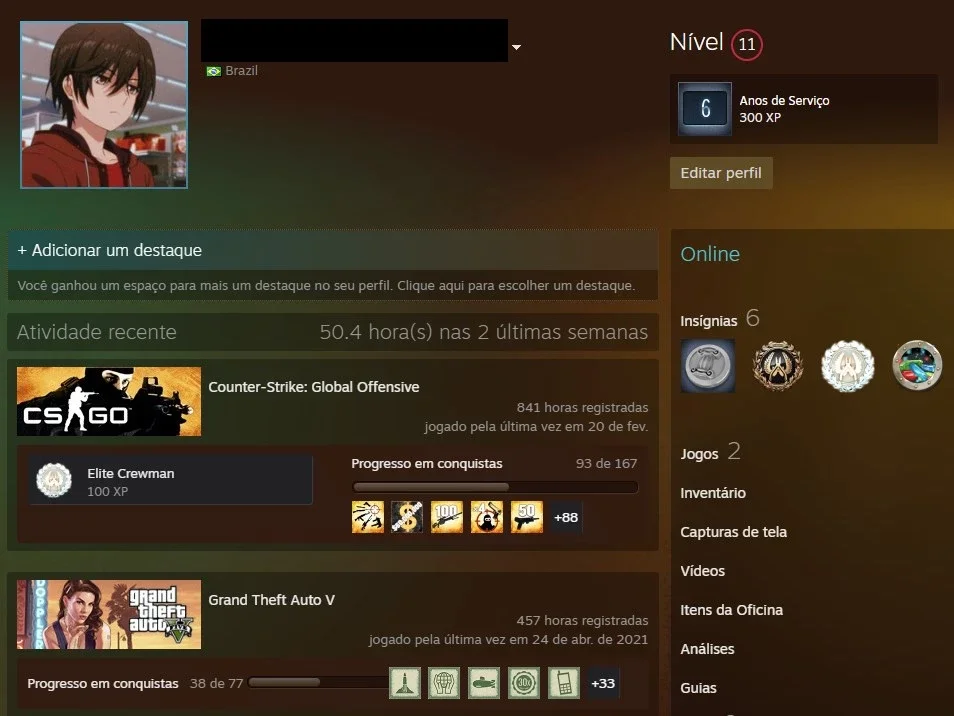Click the CS:GO masked figure x4 achievement icon
Screen dimensions: 954x716
tap(487, 517)
